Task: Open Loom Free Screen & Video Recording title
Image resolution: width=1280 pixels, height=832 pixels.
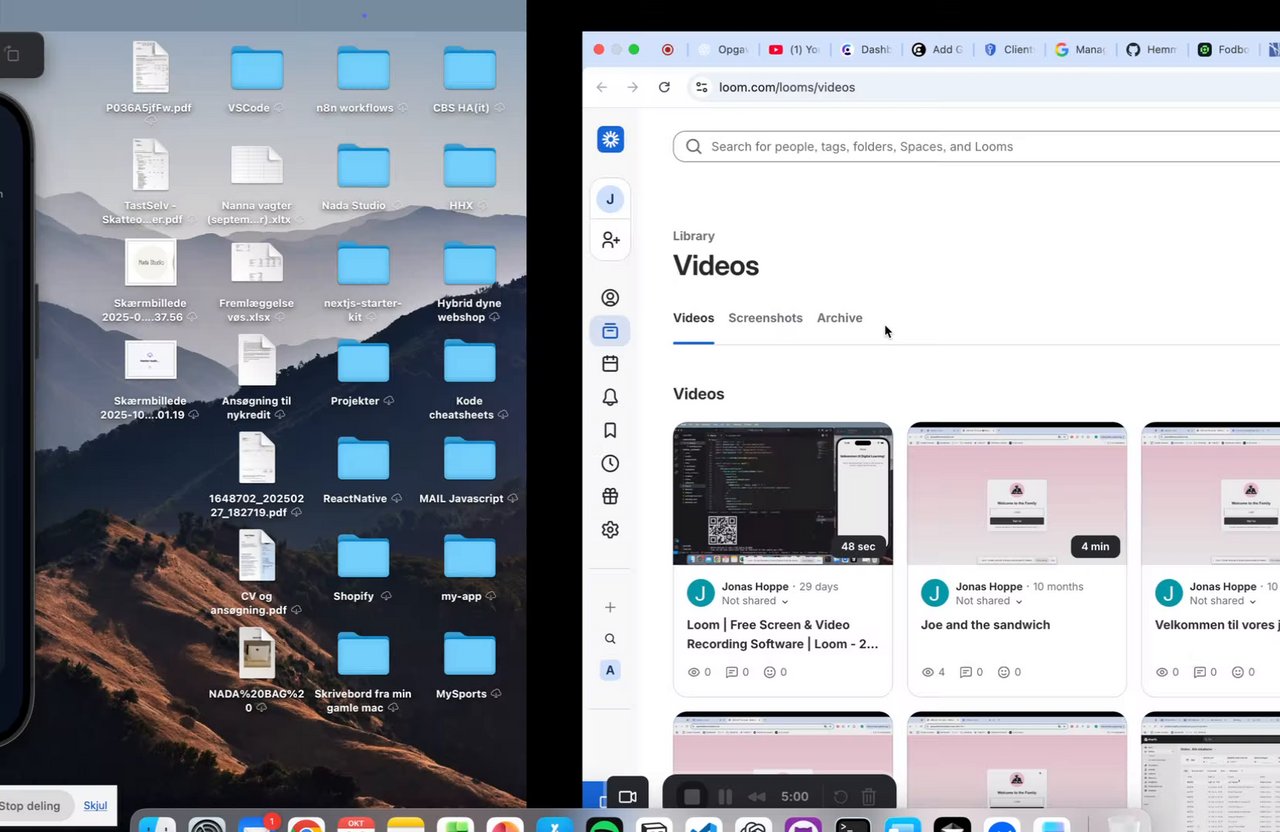Action: coord(783,634)
